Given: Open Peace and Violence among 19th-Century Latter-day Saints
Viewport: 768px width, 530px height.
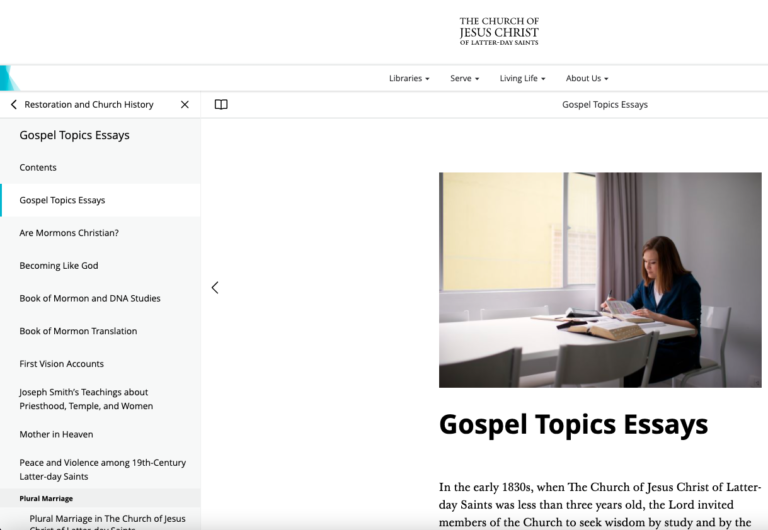Looking at the screenshot, I should (x=102, y=468).
